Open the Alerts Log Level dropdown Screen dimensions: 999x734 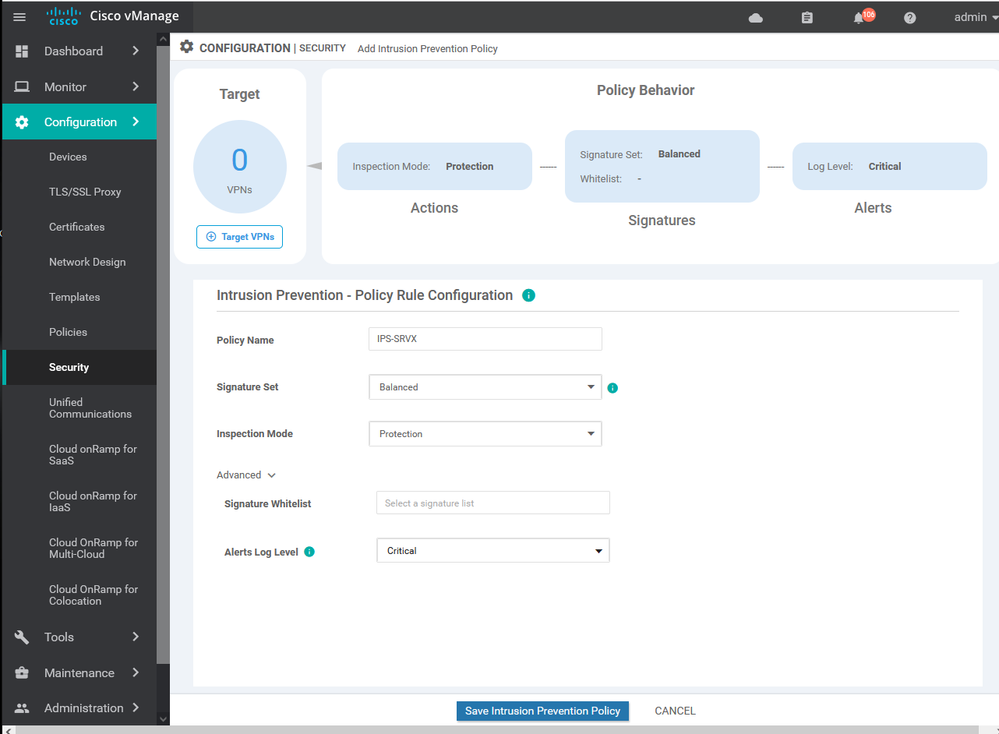coord(492,550)
